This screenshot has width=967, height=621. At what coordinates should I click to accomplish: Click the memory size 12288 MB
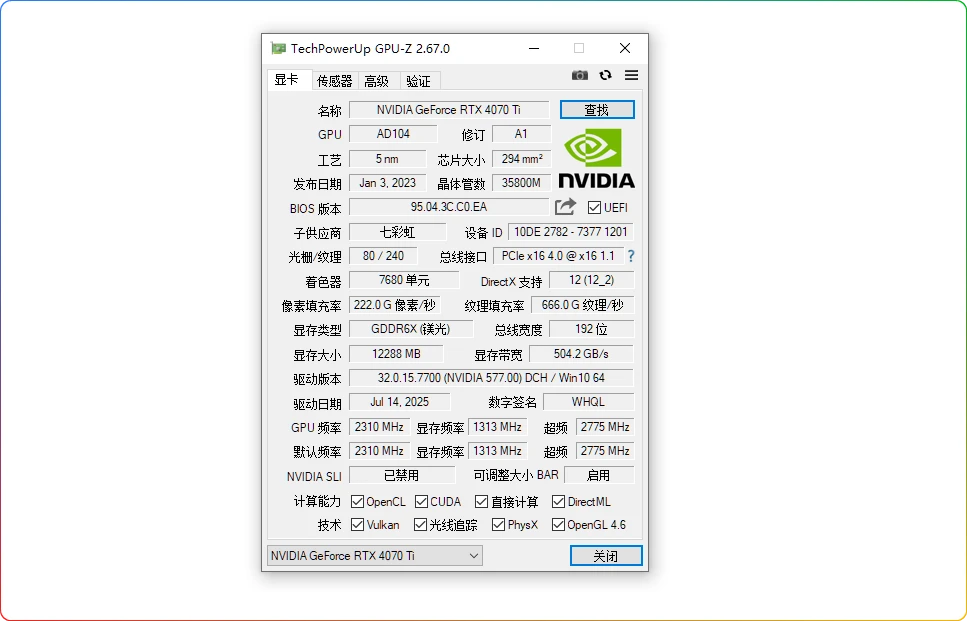pos(396,353)
